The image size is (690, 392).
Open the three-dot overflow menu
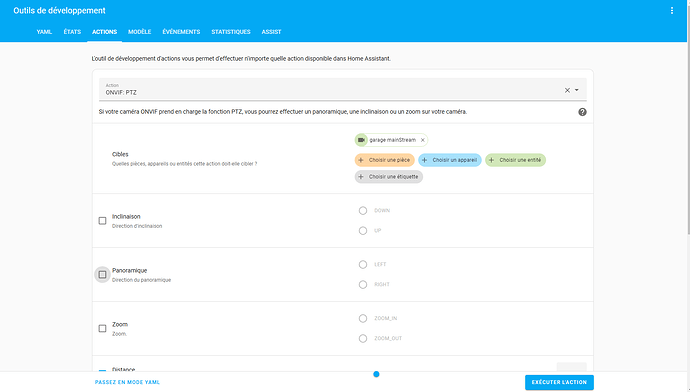click(672, 11)
